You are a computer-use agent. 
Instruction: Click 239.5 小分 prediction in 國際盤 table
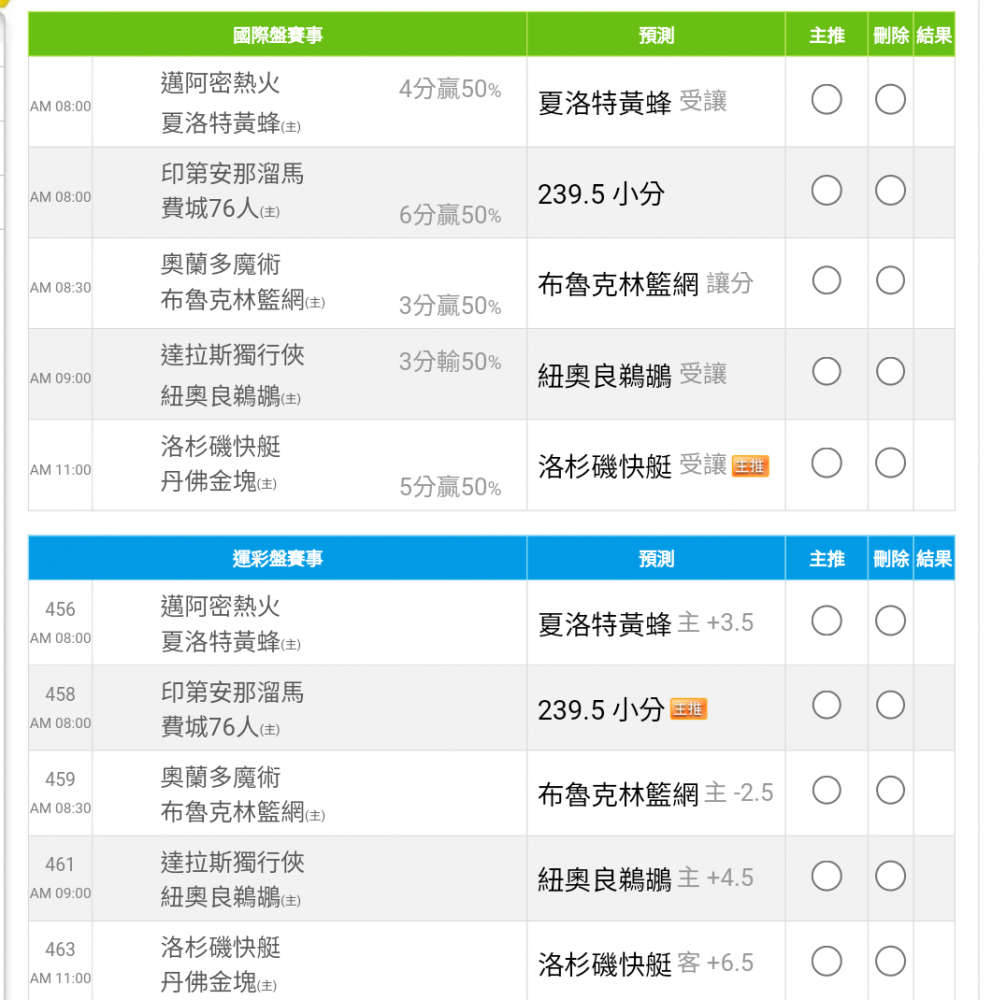601,194
